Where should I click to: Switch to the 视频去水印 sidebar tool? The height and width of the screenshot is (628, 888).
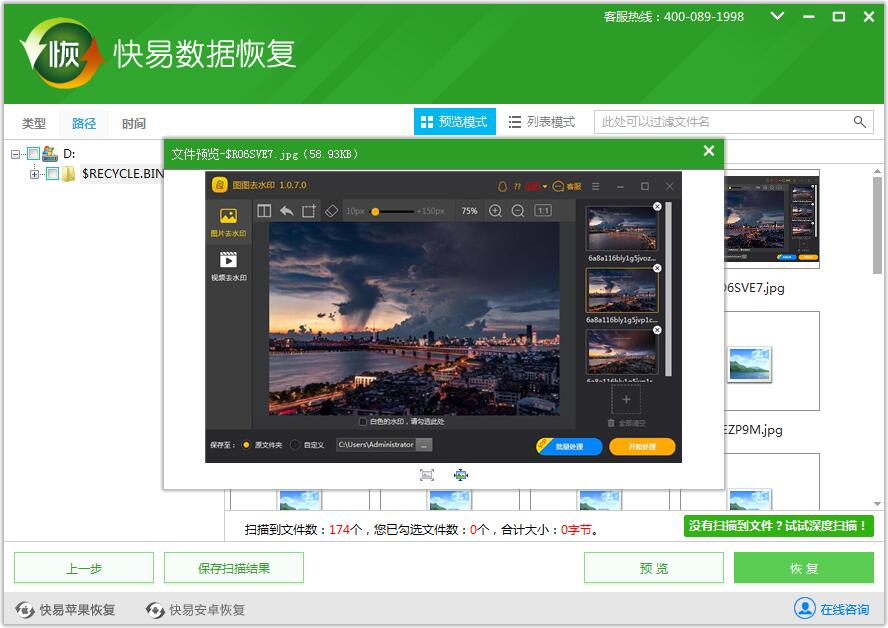pos(227,264)
